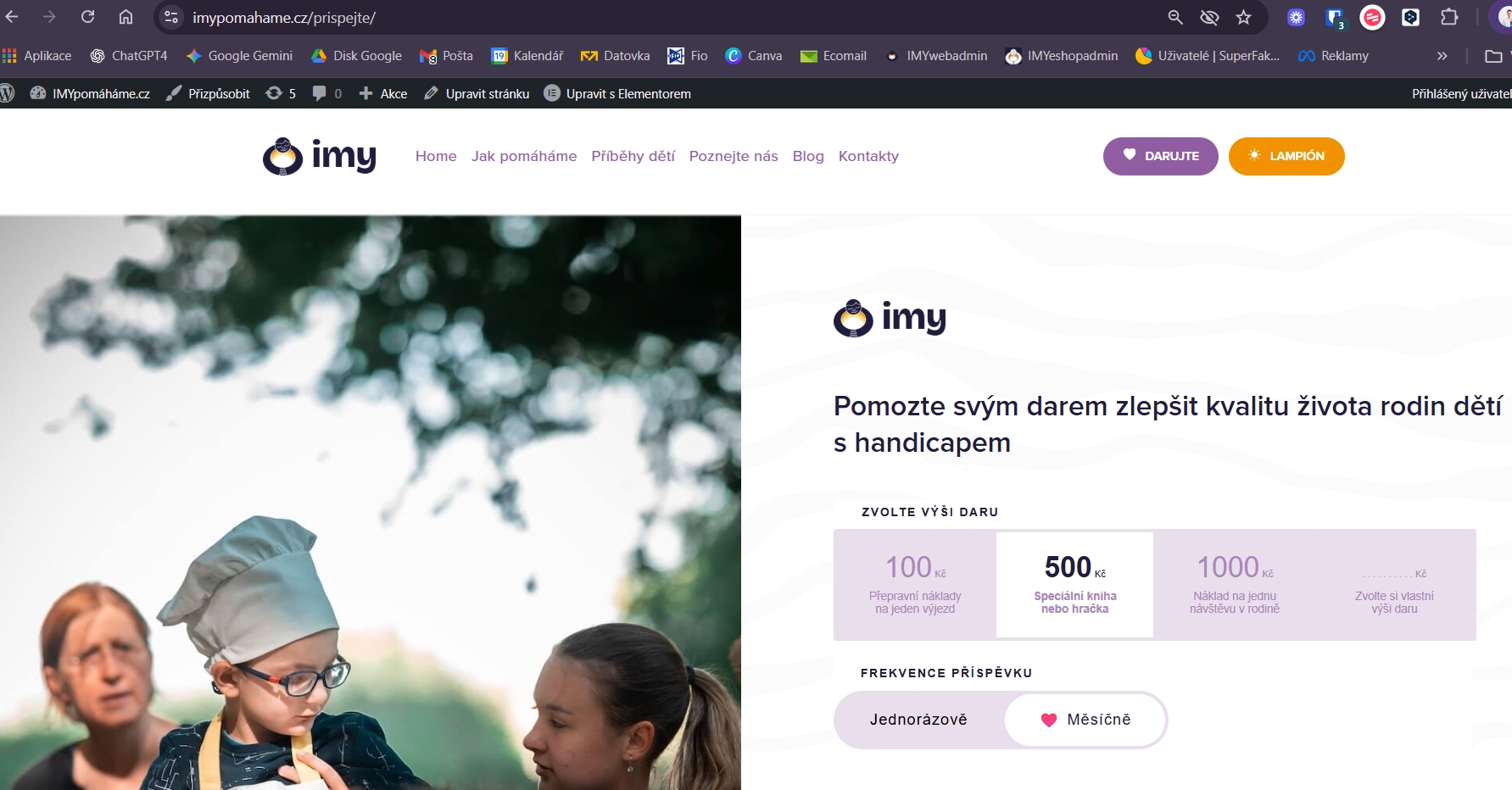Open the comments bubble showing 0

point(327,93)
